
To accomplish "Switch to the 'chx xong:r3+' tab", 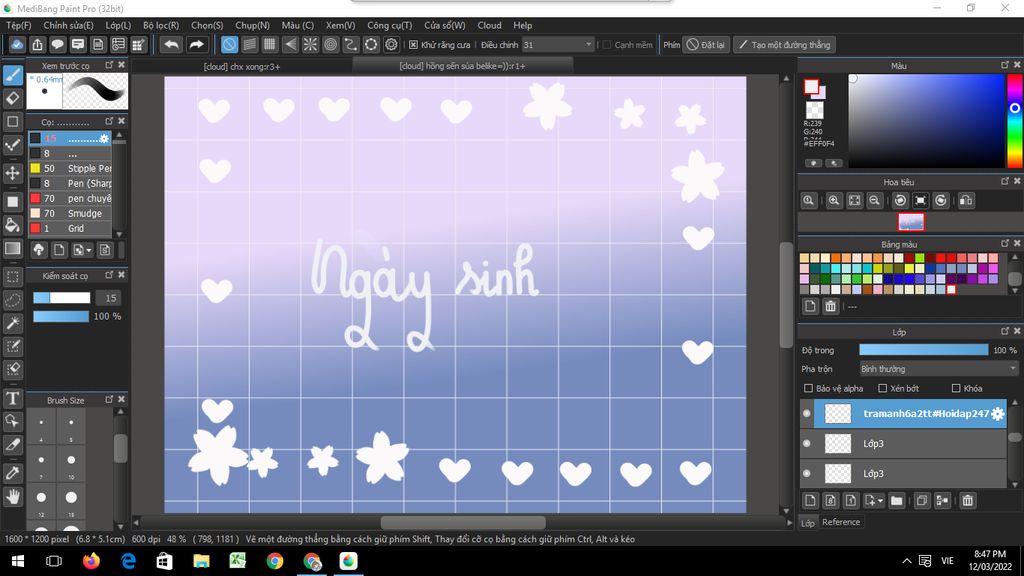I will click(242, 67).
